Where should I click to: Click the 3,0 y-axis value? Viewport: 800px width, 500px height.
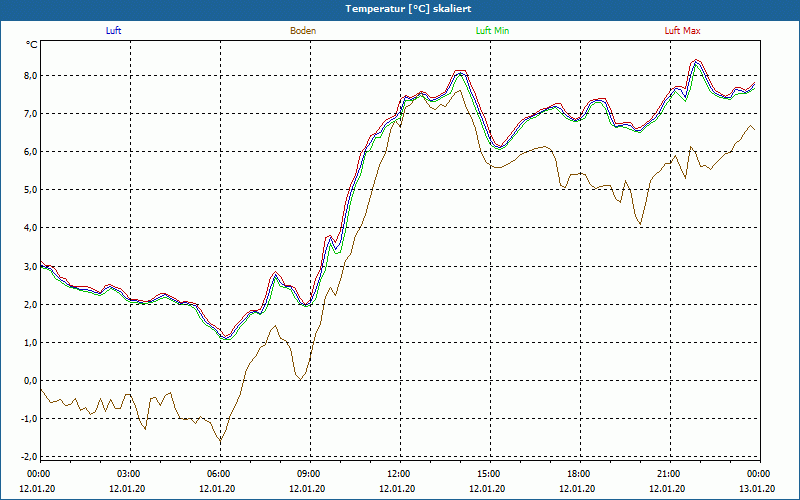click(31, 266)
